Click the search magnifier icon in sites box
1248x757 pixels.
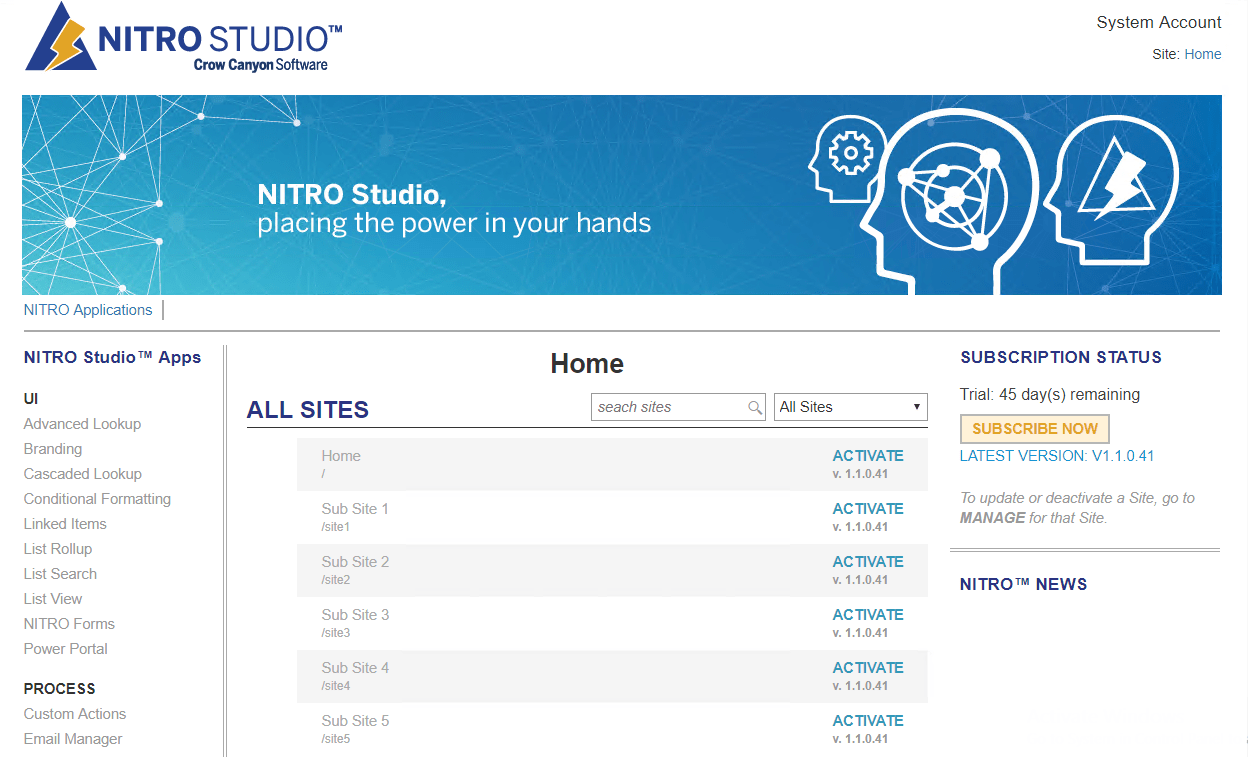click(755, 408)
